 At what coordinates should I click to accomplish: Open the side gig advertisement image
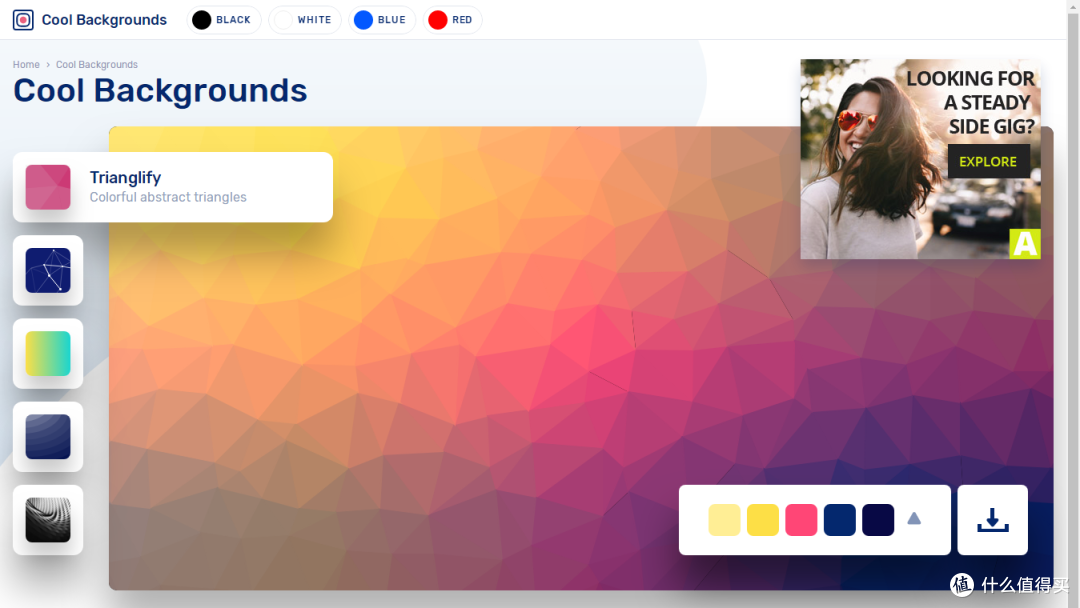[x=920, y=159]
